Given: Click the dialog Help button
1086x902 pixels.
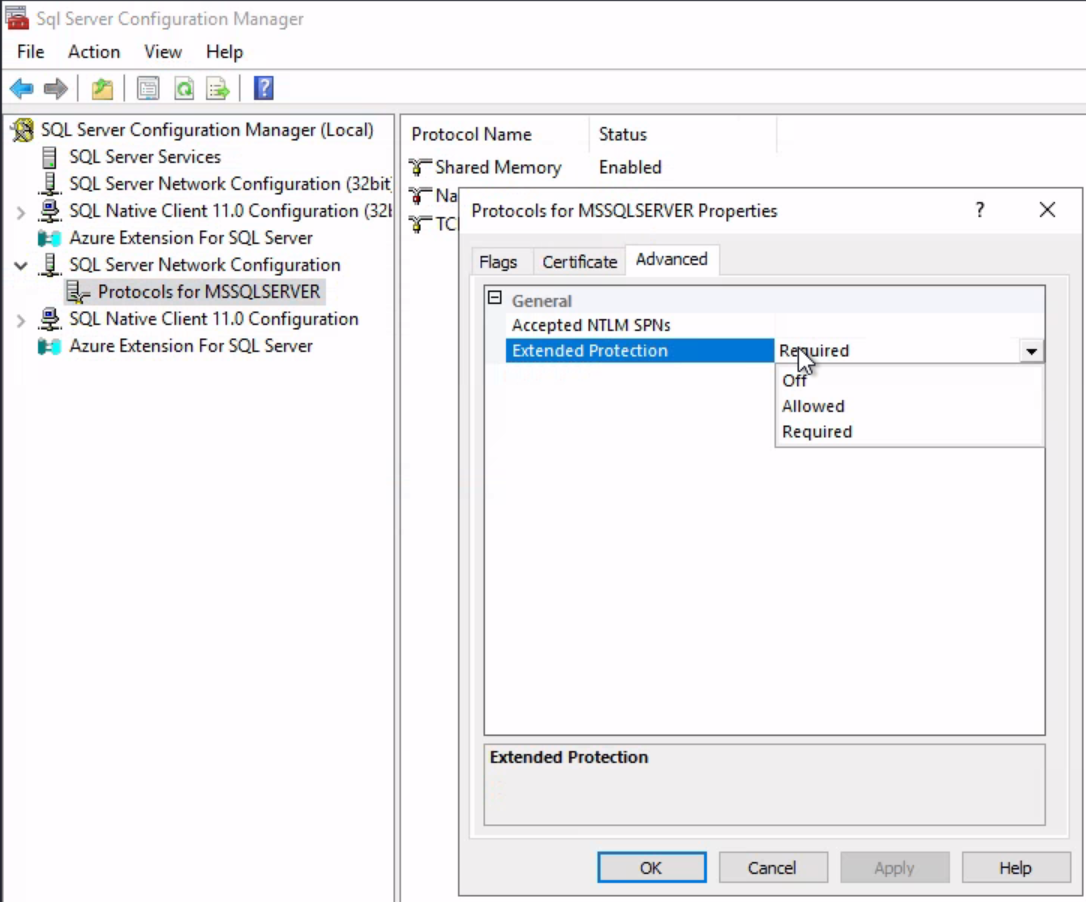Looking at the screenshot, I should click(1015, 867).
